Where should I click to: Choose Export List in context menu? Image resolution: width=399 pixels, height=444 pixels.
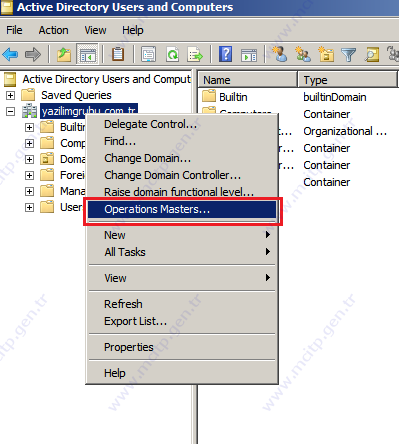coord(182,321)
